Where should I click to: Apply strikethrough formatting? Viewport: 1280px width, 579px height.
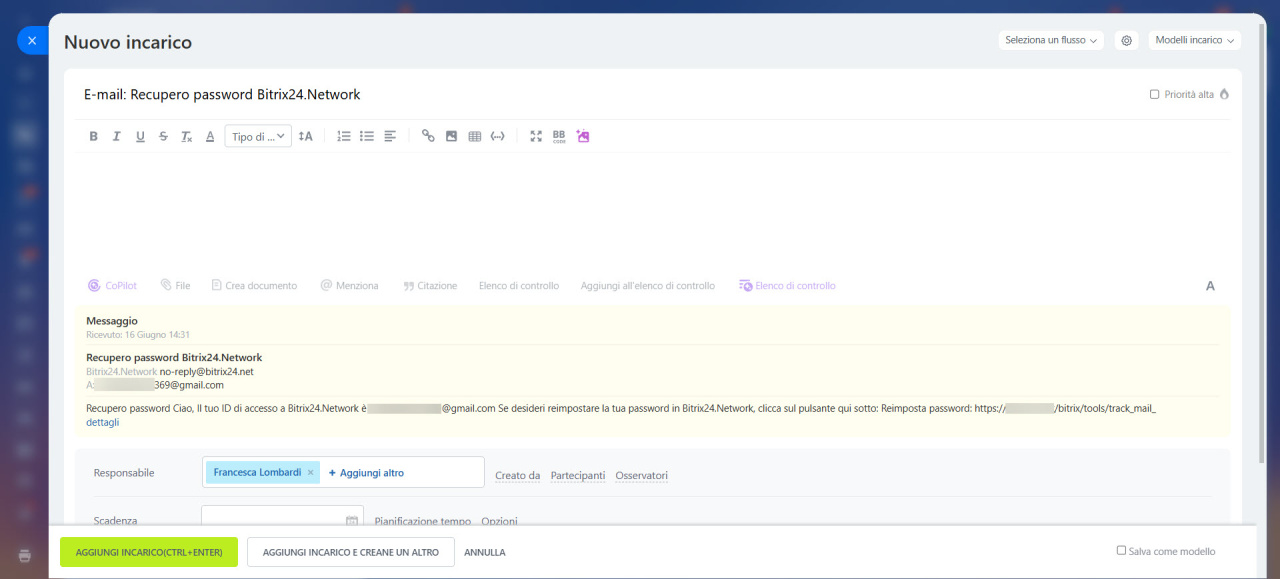point(163,136)
